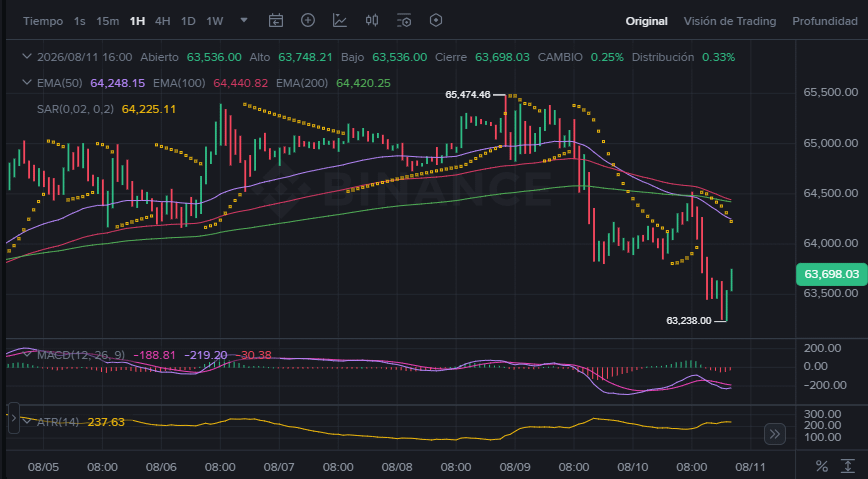
Task: Click the EMA(100) value 64,440.82
Action: 240,83
